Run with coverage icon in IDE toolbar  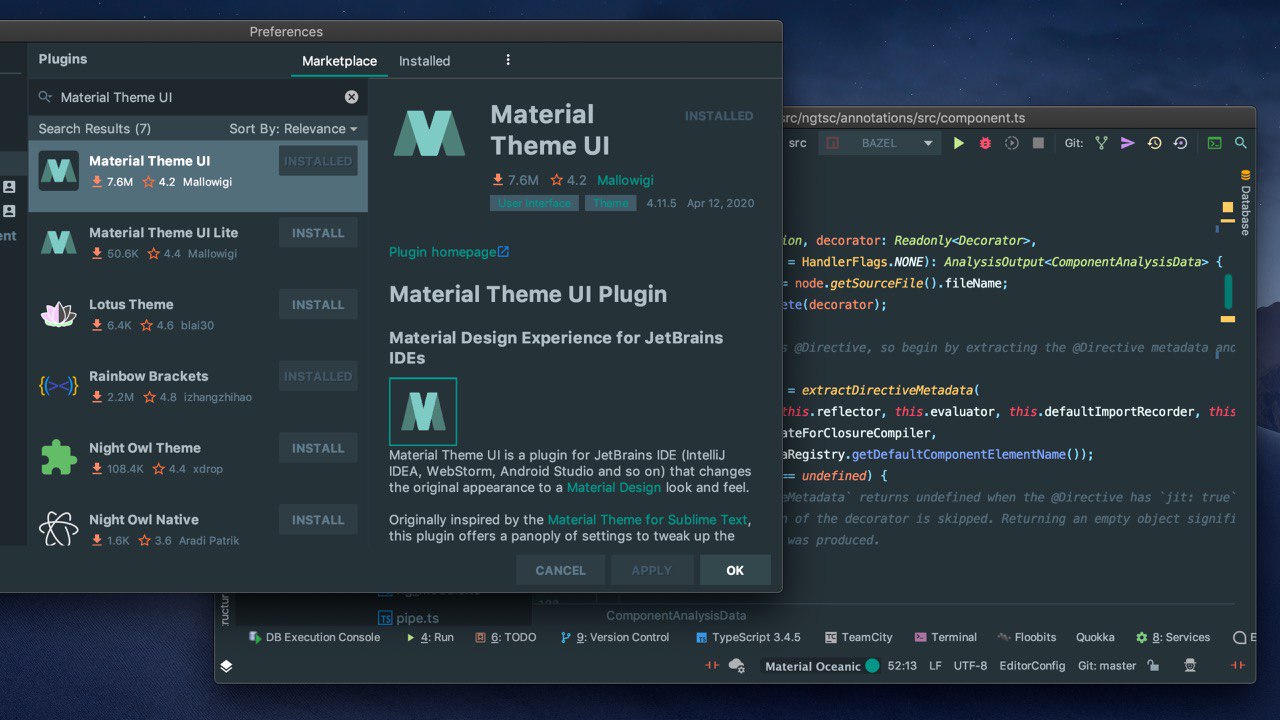point(1011,143)
